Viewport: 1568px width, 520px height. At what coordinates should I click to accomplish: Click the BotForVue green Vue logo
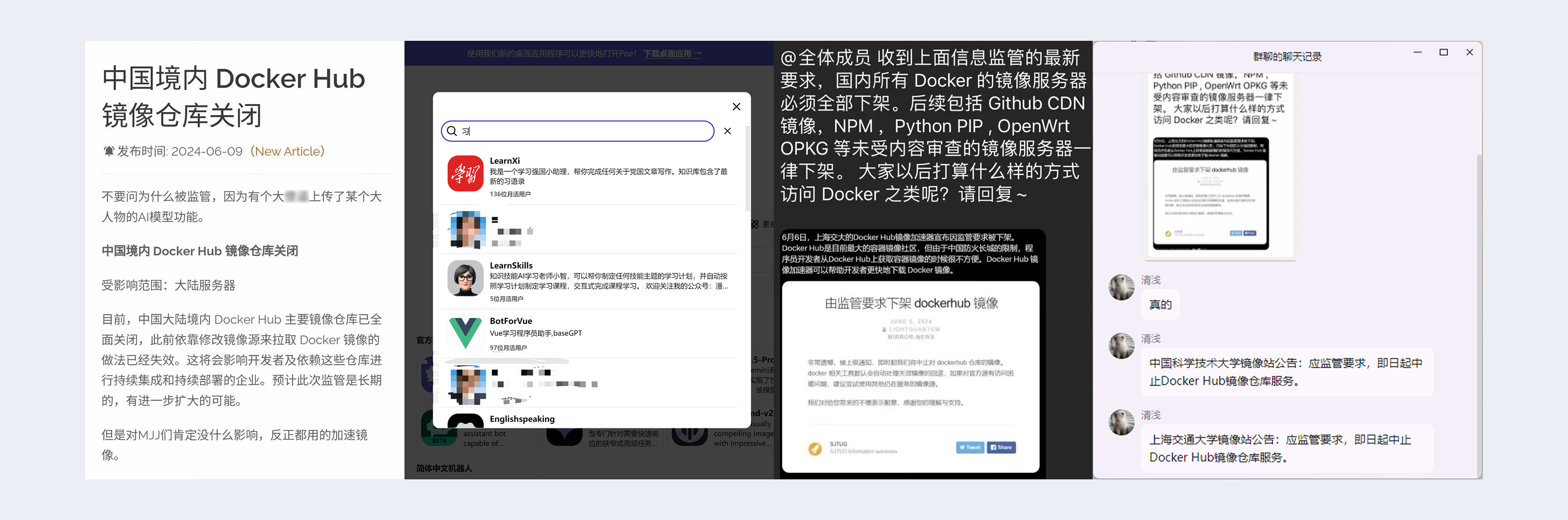point(465,332)
